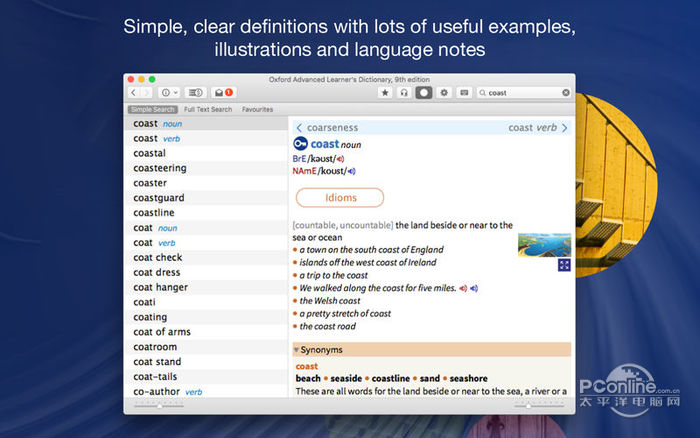This screenshot has height=438, width=700.
Task: Select coat check entry
Action: click(206, 258)
